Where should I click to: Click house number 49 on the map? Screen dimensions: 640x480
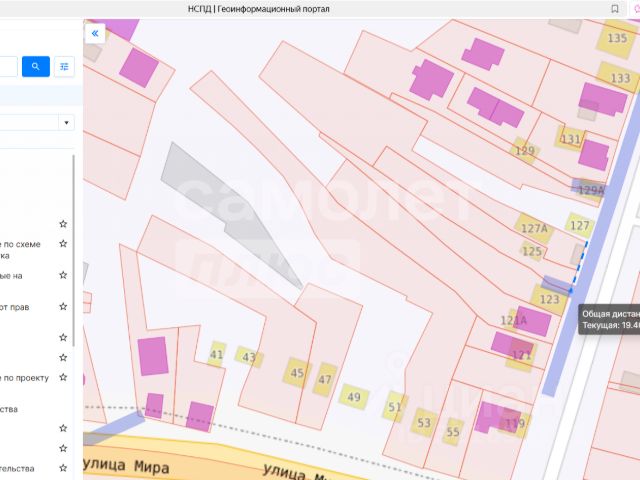pyautogui.click(x=354, y=397)
